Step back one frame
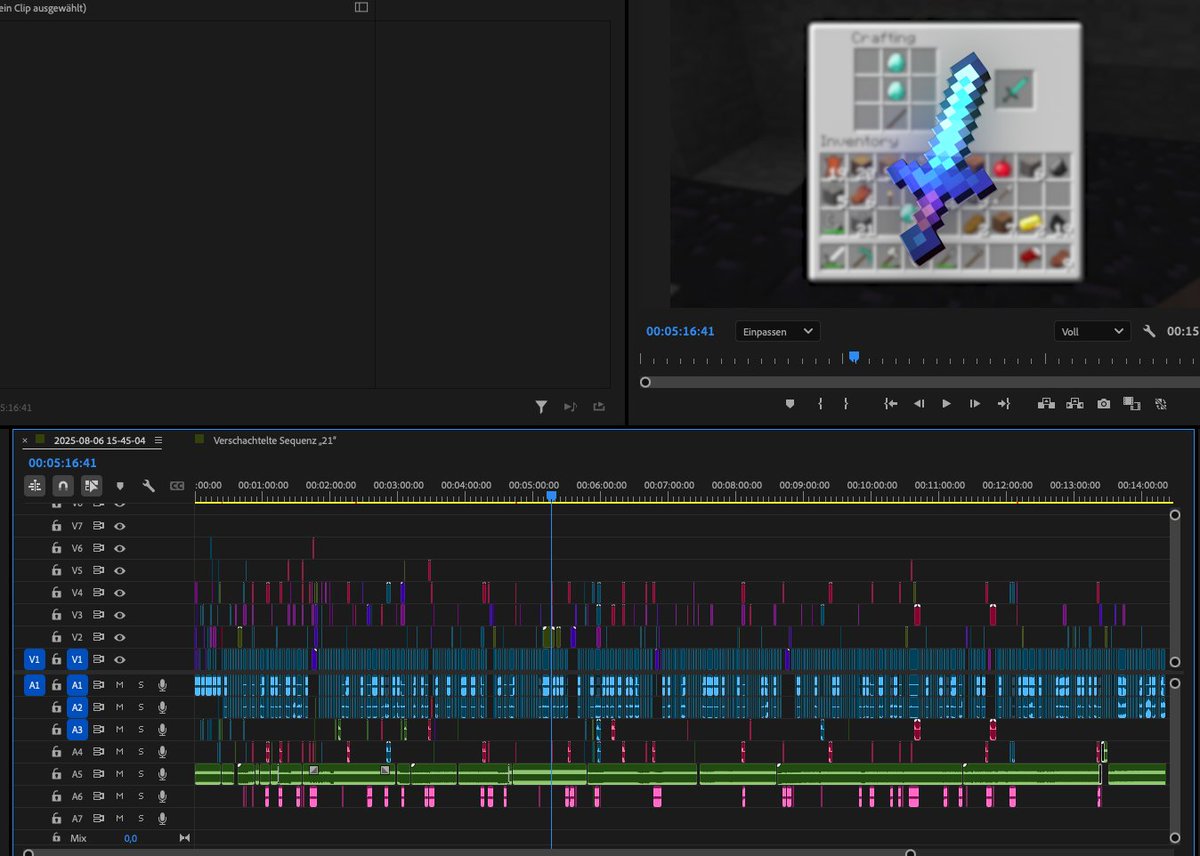This screenshot has height=856, width=1200. point(919,403)
